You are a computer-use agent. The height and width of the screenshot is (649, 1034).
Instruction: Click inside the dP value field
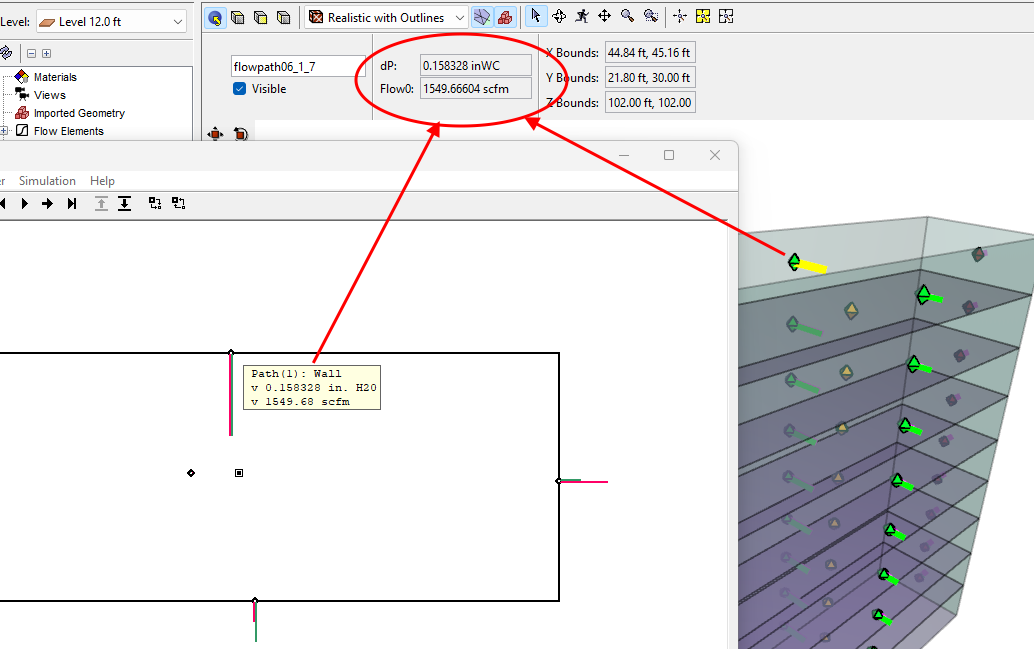(x=478, y=64)
